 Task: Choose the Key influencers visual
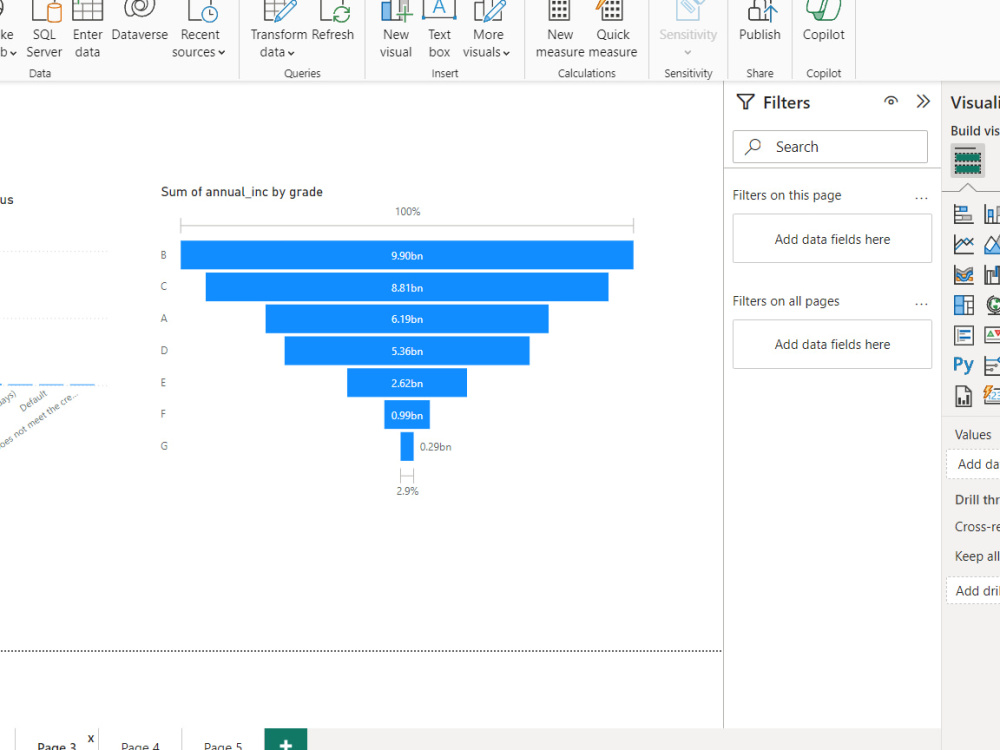[992, 365]
